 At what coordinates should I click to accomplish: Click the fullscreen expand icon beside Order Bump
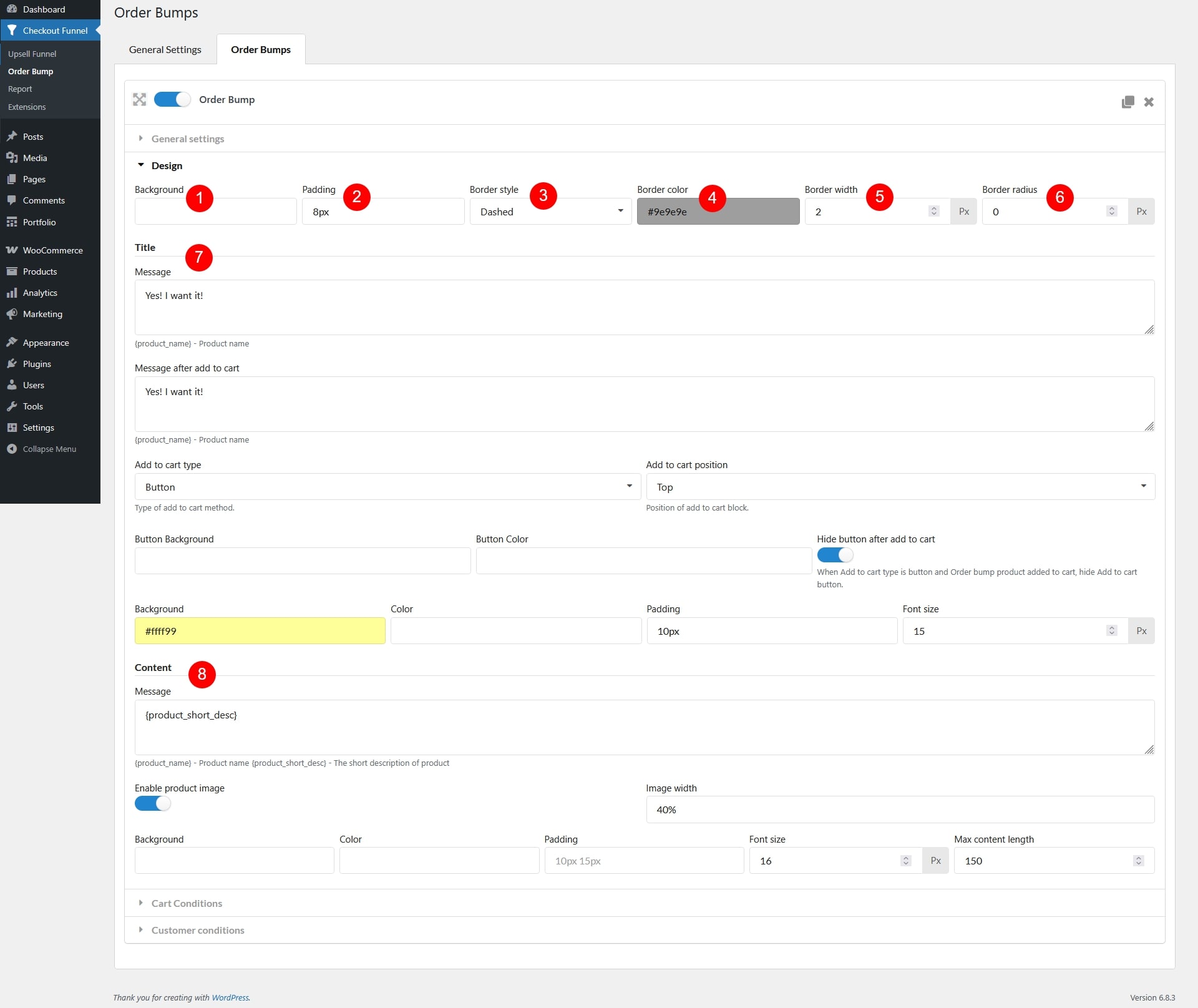point(139,100)
